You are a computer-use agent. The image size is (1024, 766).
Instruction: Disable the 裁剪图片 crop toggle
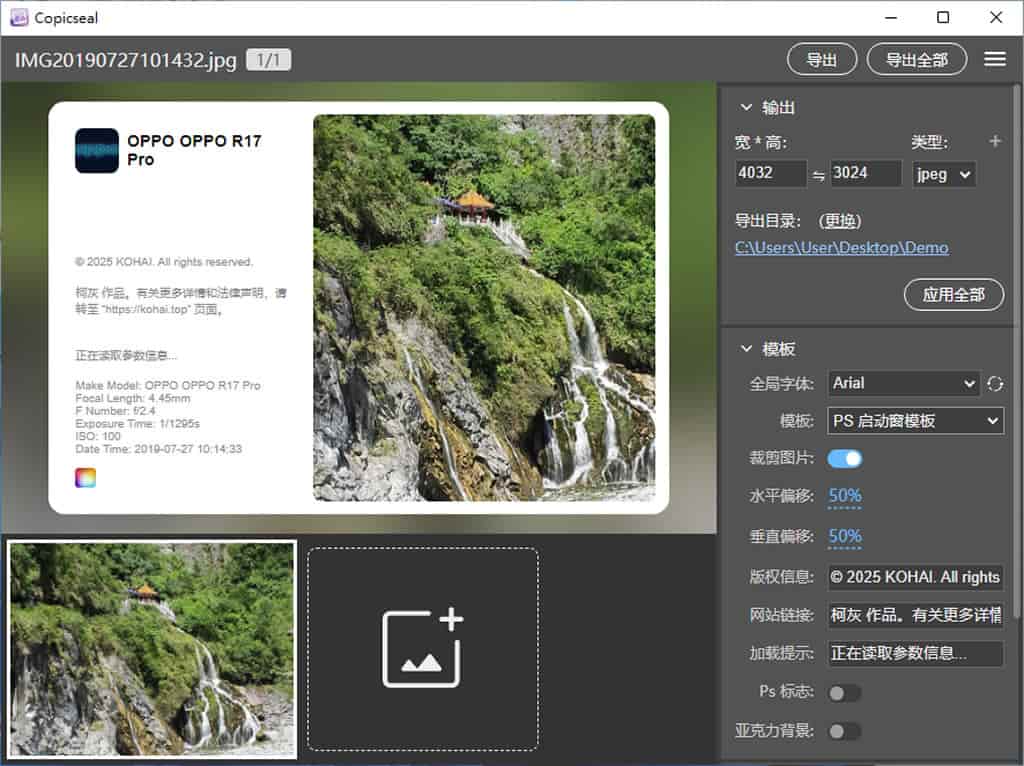pyautogui.click(x=844, y=458)
